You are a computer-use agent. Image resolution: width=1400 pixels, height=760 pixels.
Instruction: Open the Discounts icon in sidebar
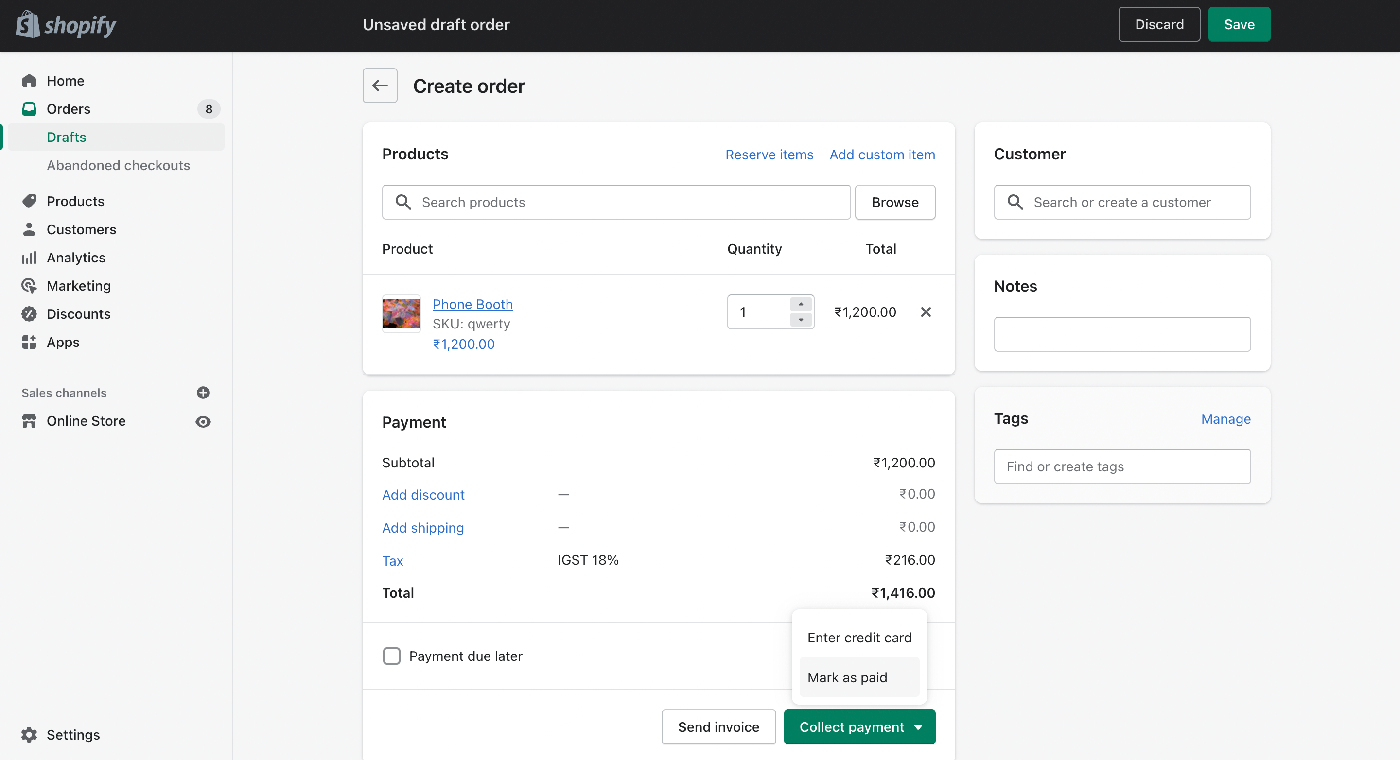click(x=29, y=314)
